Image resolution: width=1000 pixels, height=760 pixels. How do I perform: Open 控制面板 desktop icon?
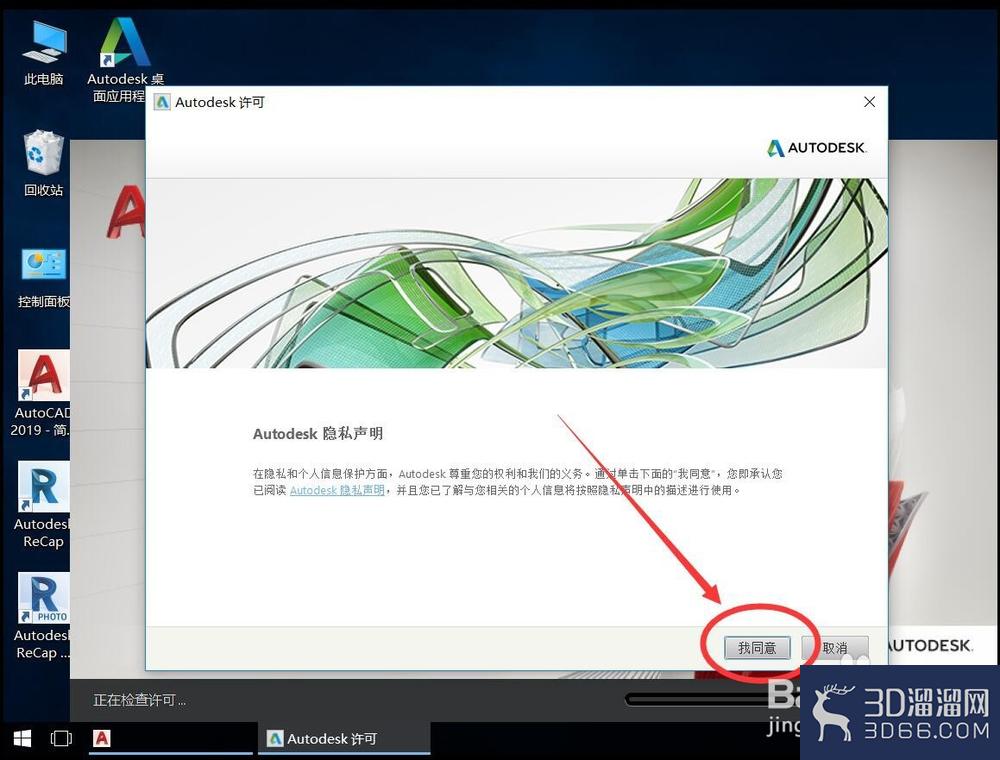click(43, 278)
